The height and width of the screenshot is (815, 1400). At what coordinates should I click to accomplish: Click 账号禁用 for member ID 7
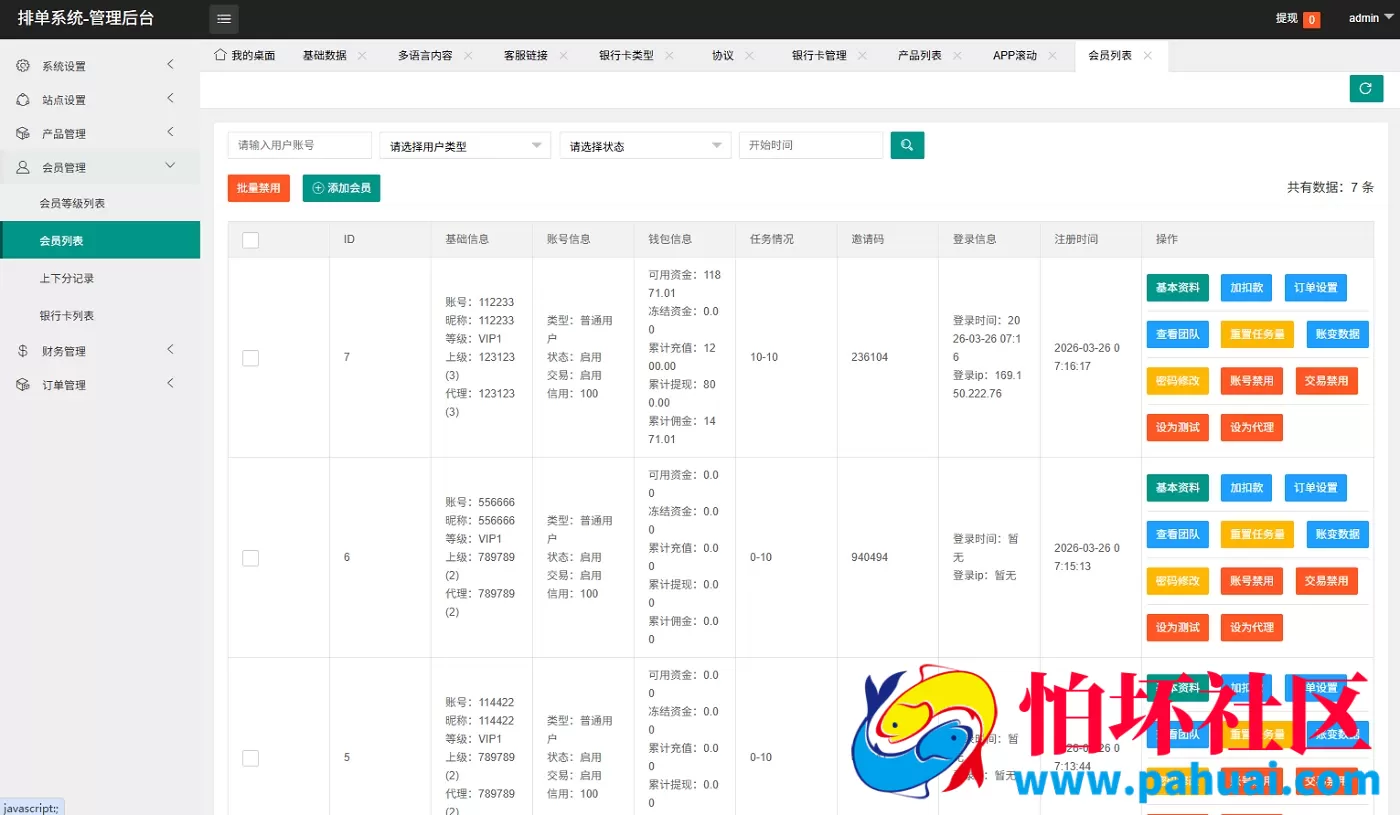[x=1252, y=381]
